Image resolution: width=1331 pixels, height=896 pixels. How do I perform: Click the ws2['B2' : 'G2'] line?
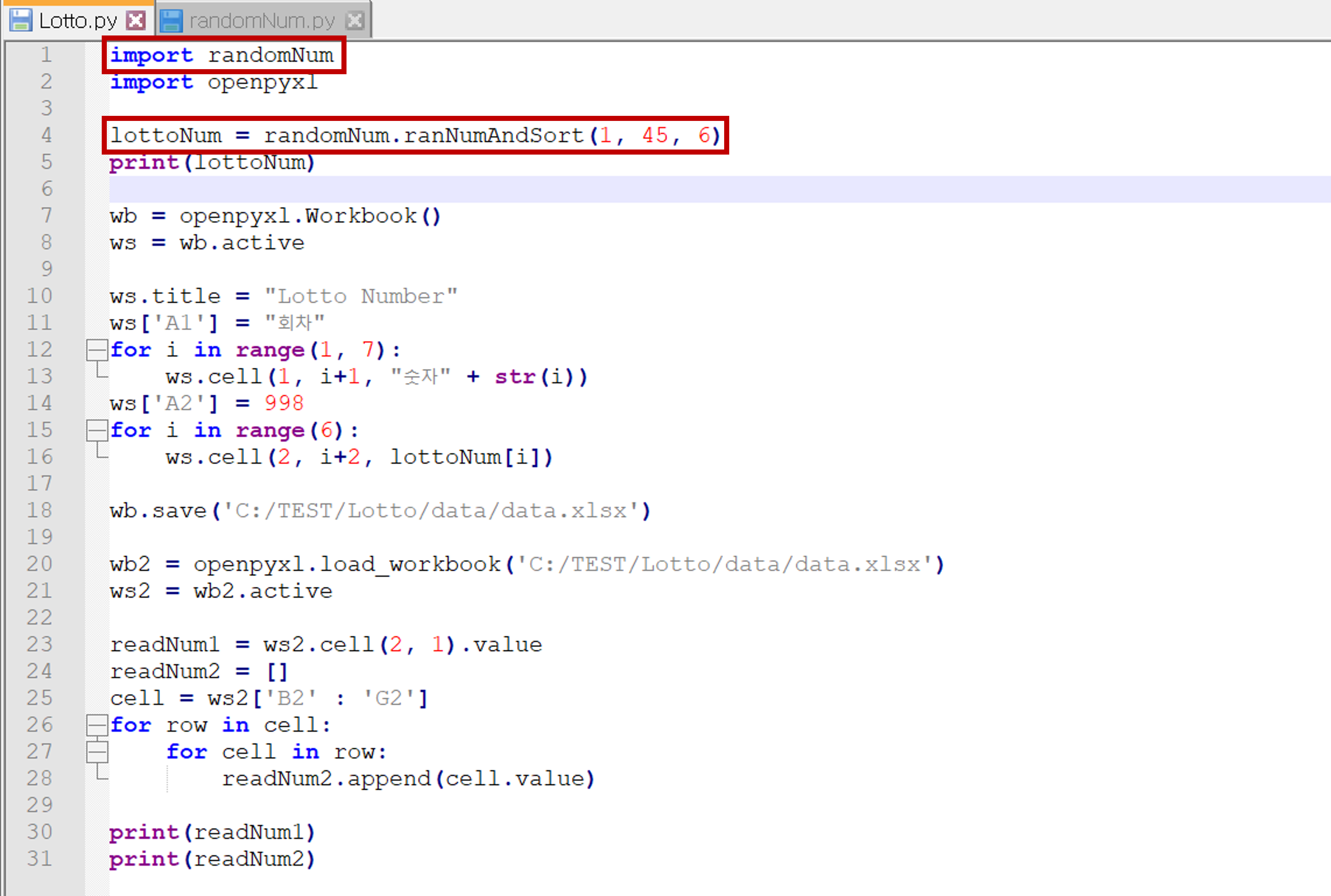269,698
